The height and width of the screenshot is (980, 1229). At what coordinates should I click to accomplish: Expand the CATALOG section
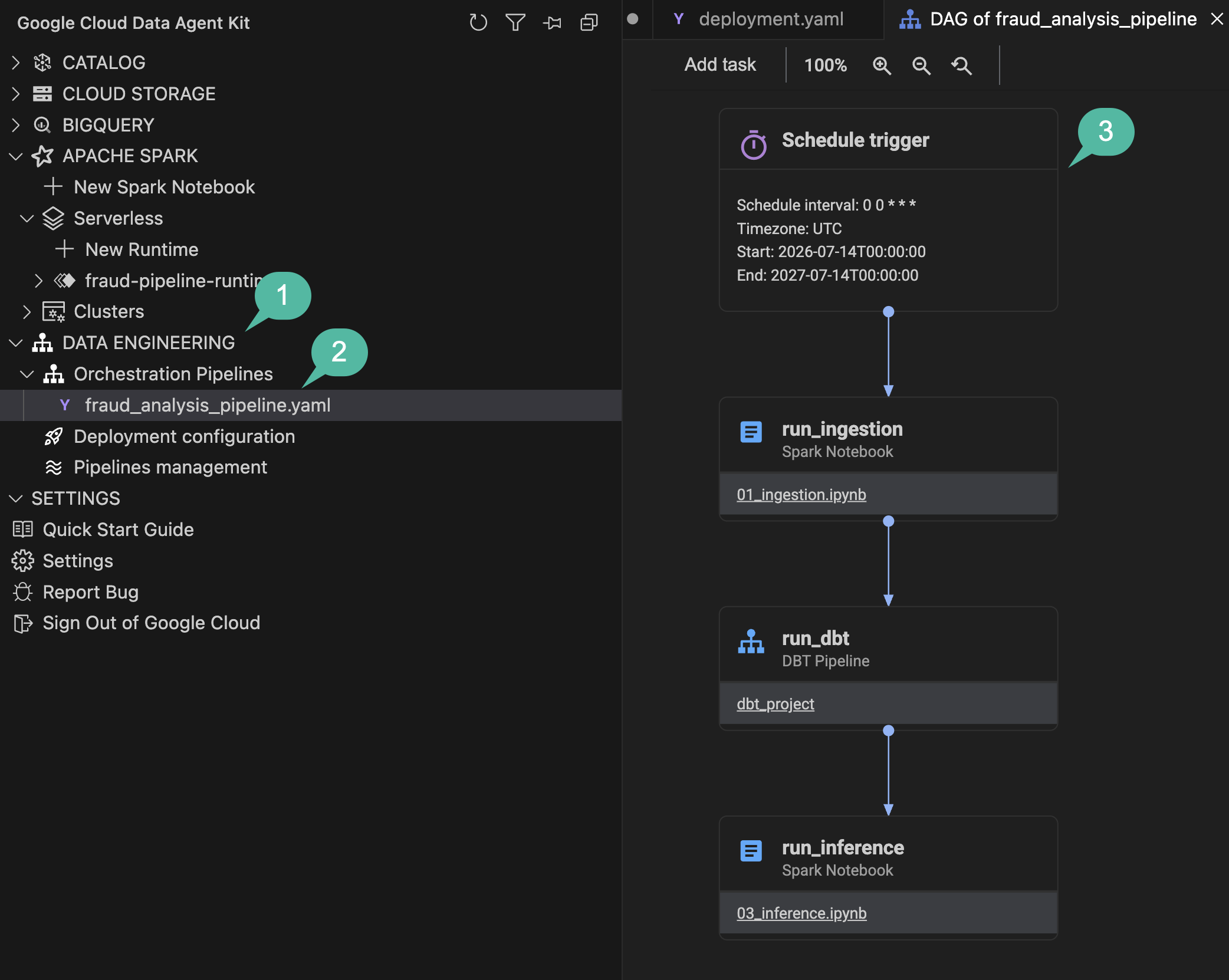coord(16,63)
